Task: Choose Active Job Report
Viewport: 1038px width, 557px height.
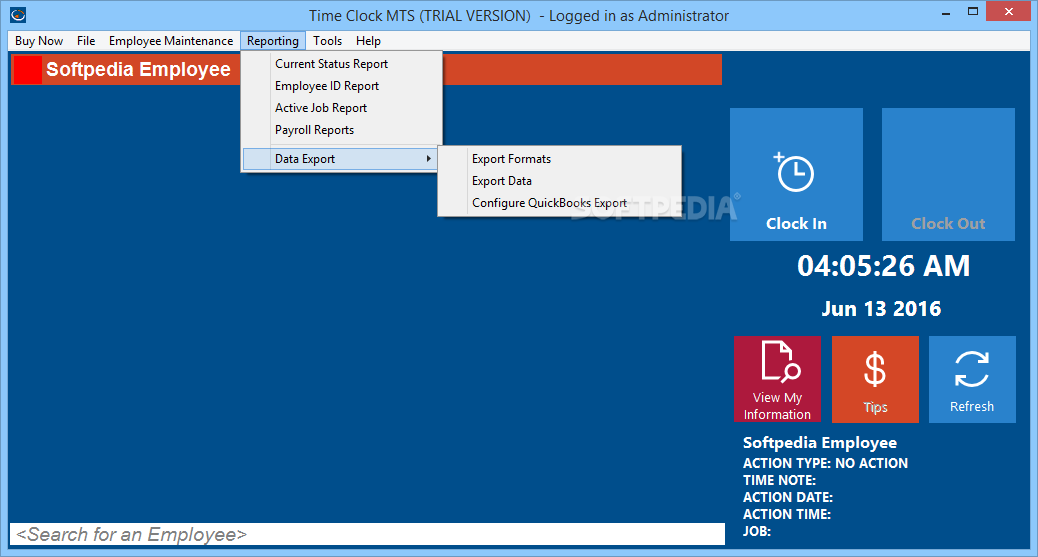Action: pos(342,108)
